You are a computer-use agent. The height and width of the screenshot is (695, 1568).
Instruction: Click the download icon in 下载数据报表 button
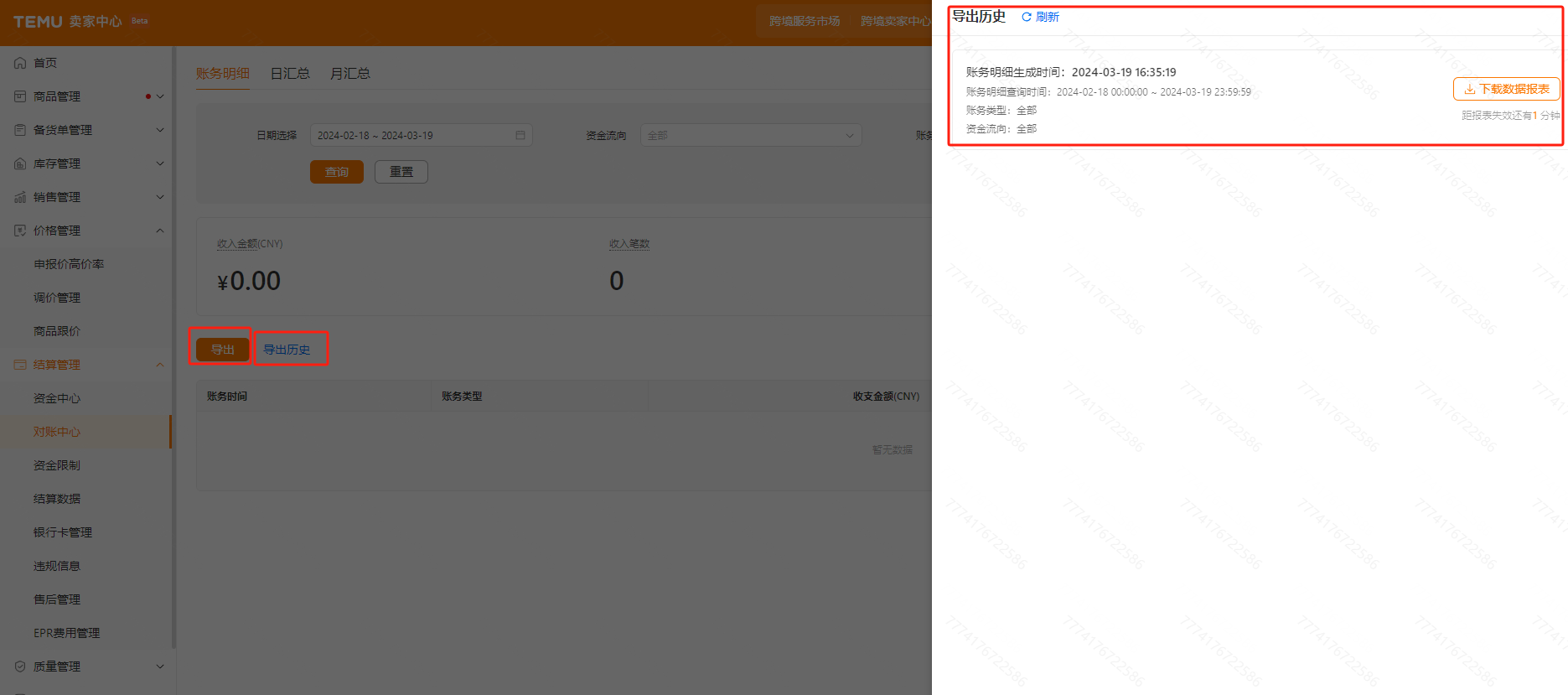click(1469, 89)
